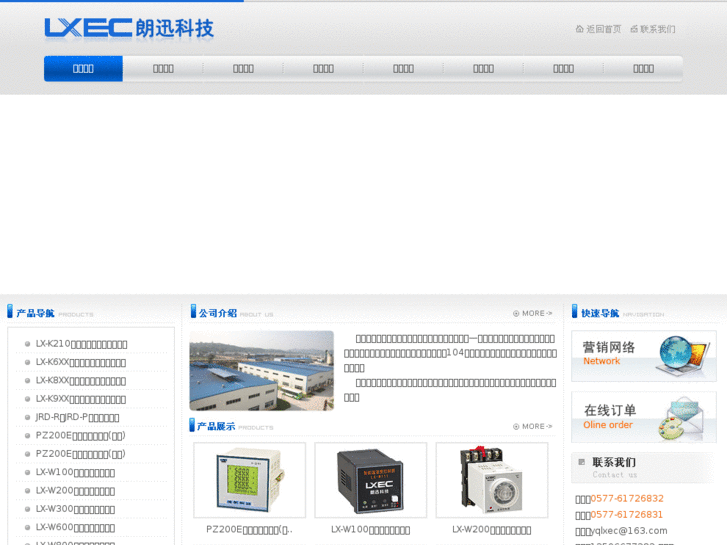The width and height of the screenshot is (727, 545).
Task: Click the 公司介绍 ABOUT US section heading
Action: click(x=232, y=313)
